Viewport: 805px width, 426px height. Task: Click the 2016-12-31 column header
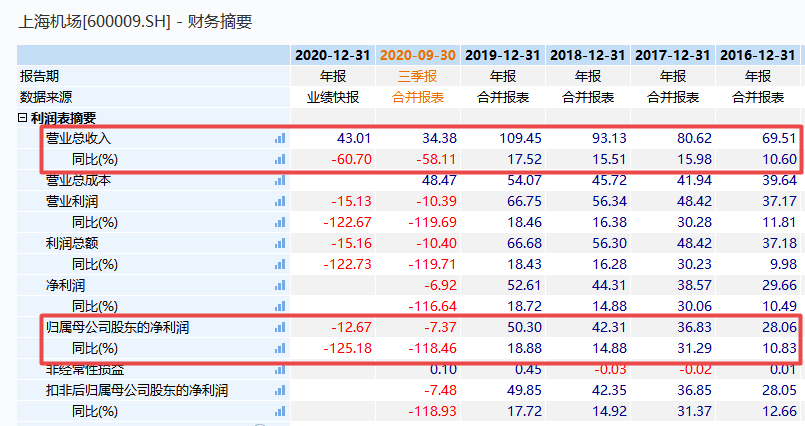[760, 55]
